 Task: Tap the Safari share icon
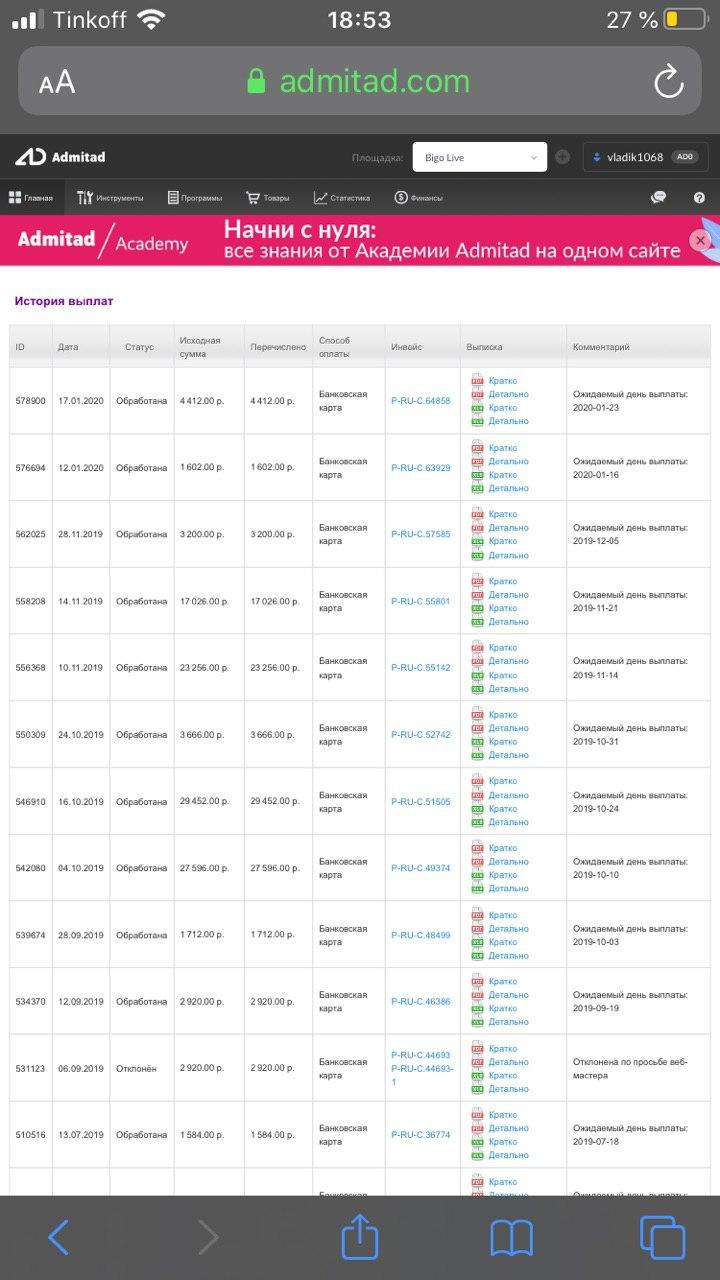[x=360, y=1238]
